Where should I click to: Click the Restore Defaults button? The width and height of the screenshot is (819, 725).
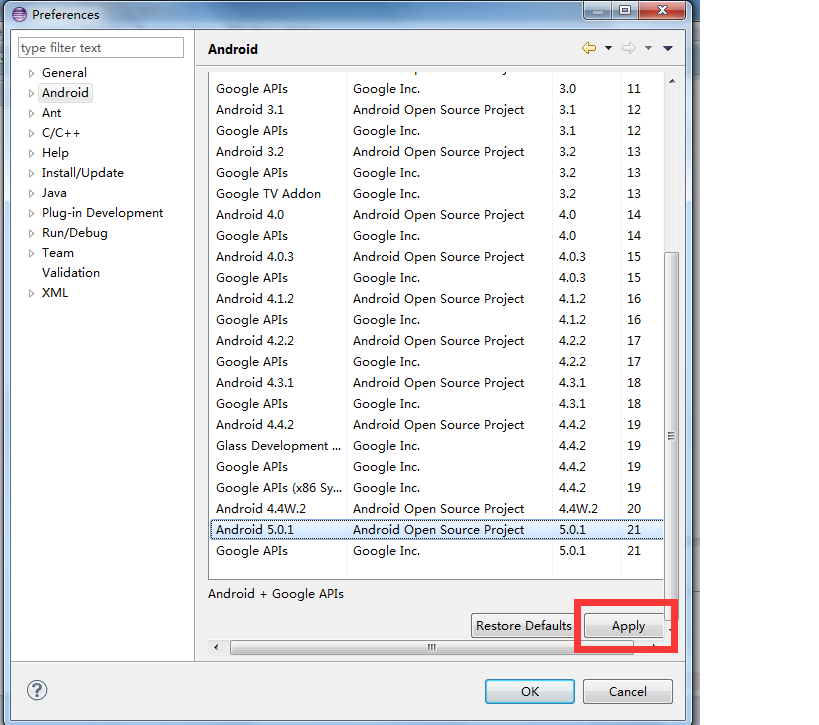(524, 626)
